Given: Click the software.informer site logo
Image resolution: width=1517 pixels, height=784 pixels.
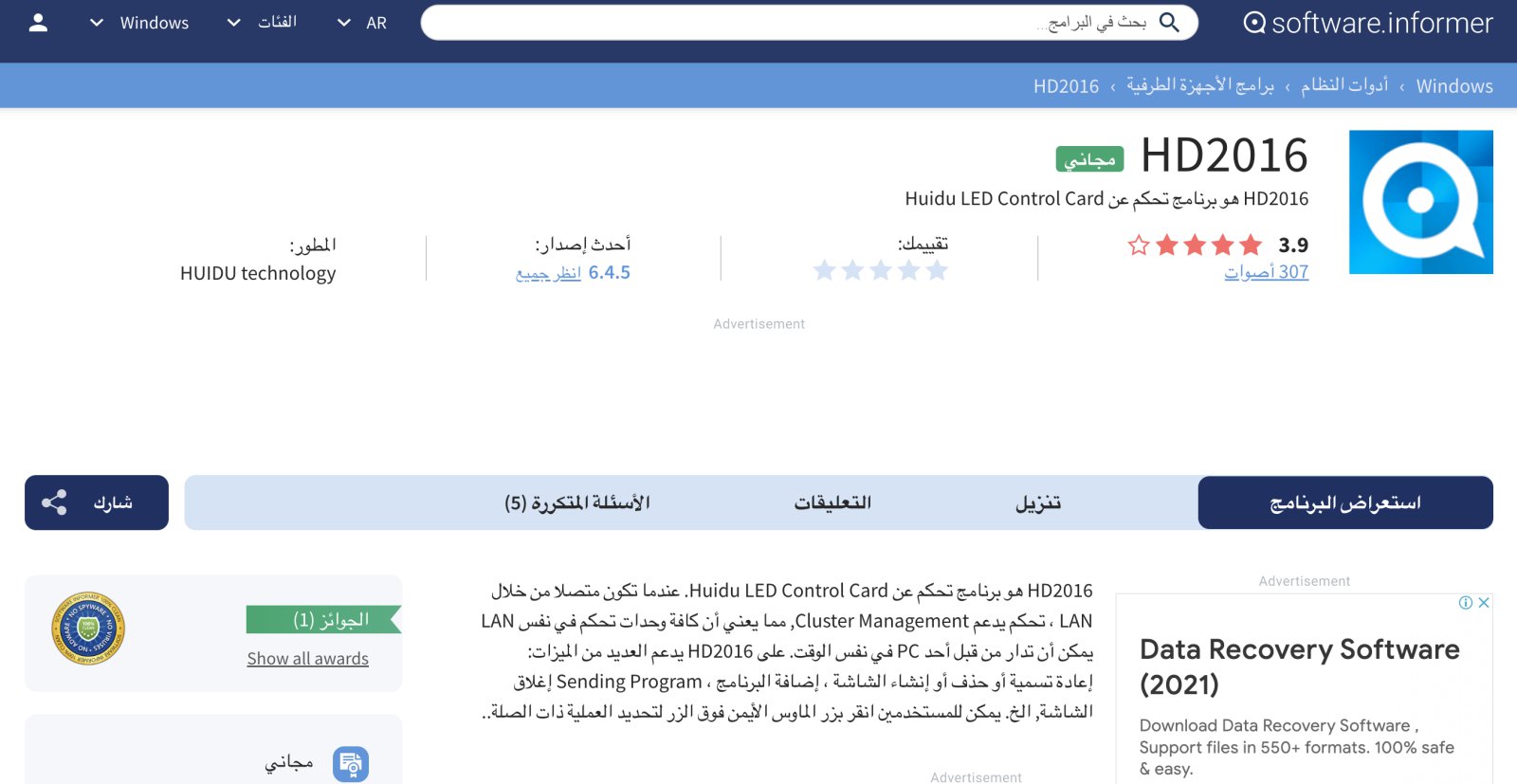Looking at the screenshot, I should [1367, 23].
